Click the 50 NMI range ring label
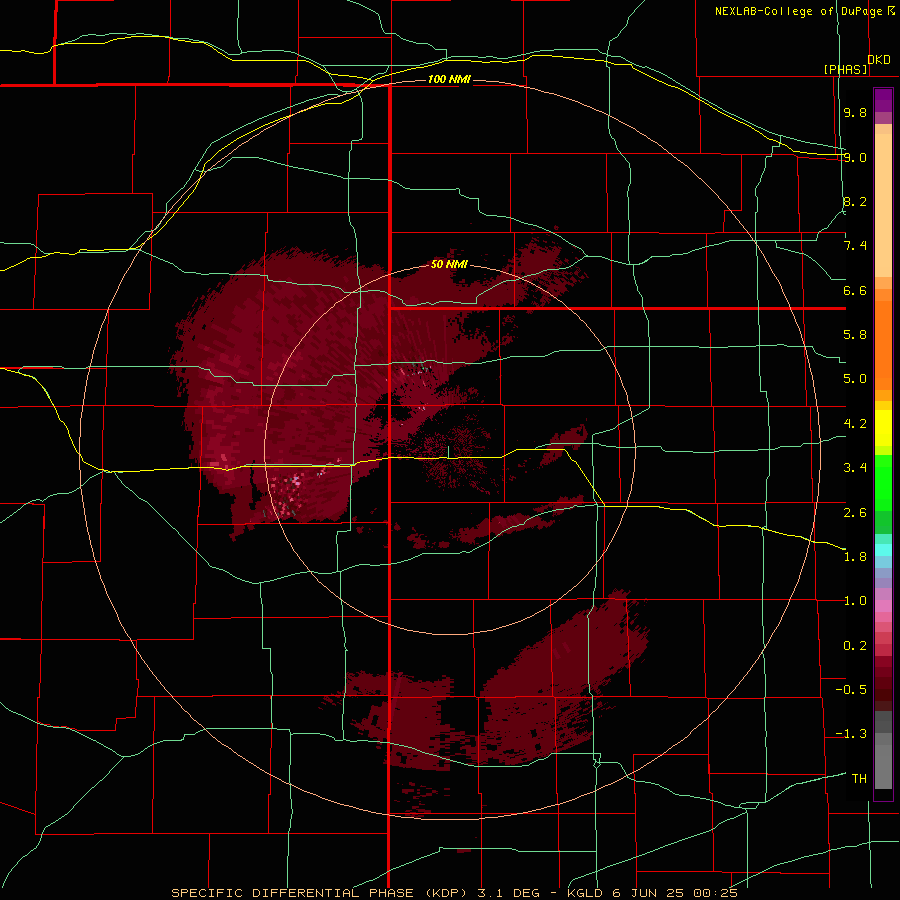Image resolution: width=900 pixels, height=900 pixels. (x=449, y=265)
